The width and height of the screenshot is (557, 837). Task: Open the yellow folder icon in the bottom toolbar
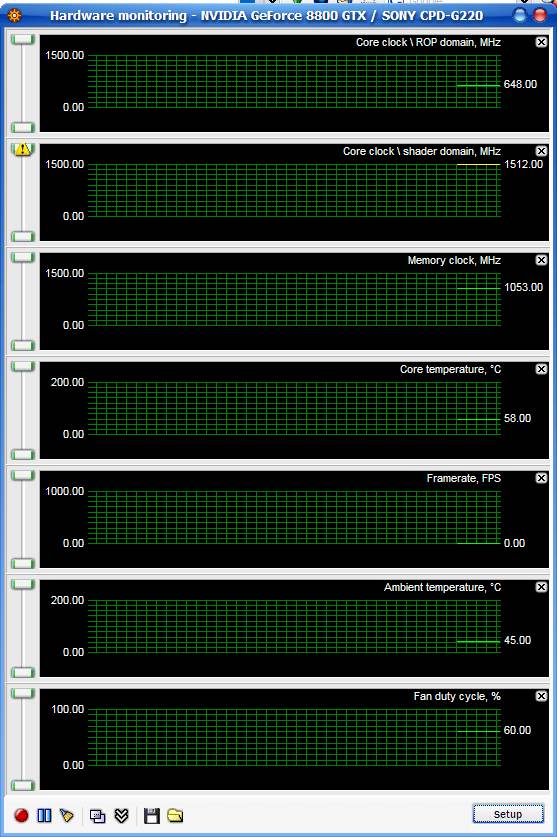(x=175, y=815)
